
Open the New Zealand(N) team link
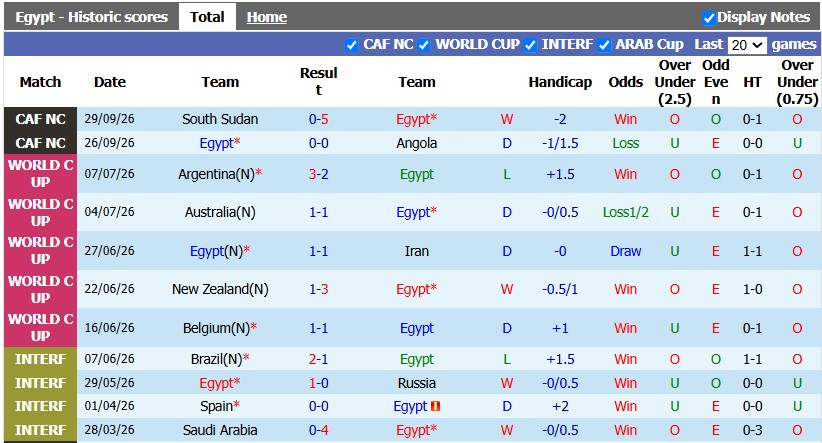pos(220,289)
